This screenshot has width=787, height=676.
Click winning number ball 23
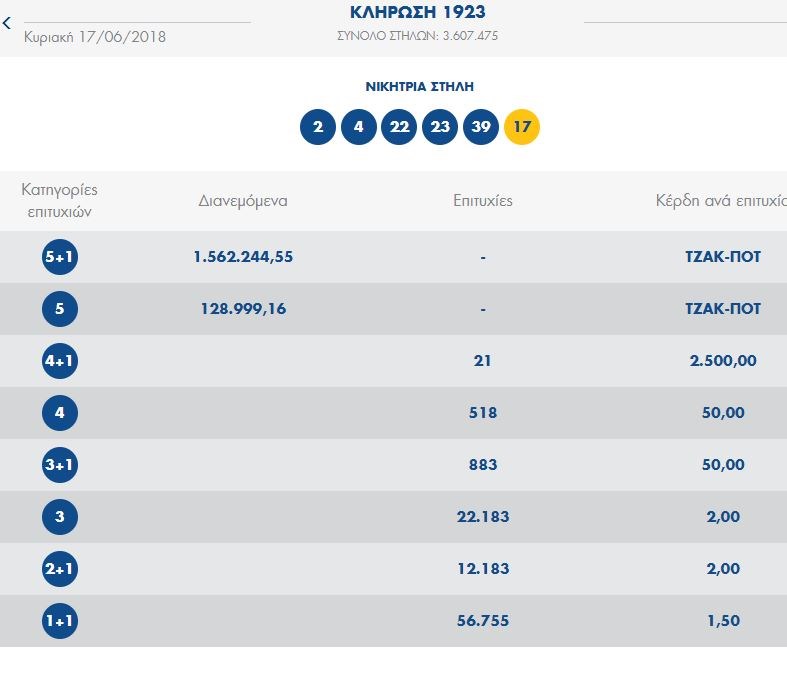(x=440, y=127)
